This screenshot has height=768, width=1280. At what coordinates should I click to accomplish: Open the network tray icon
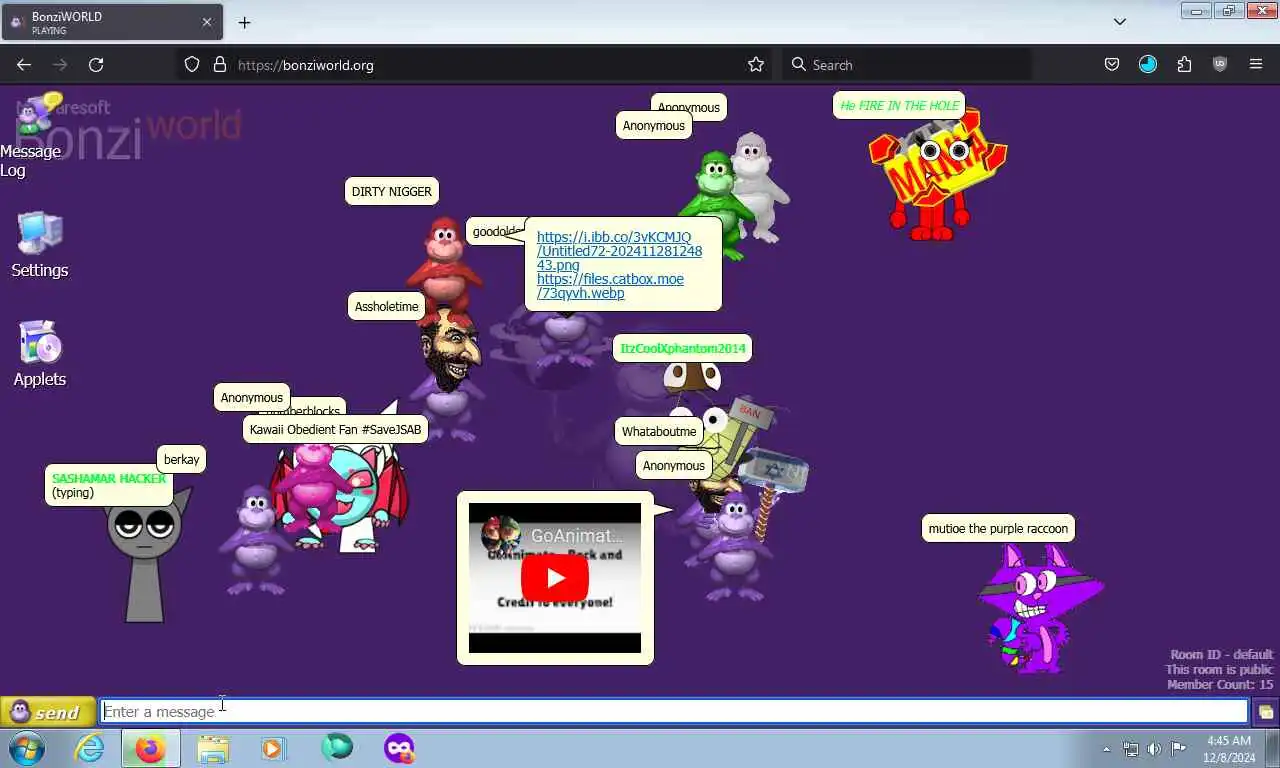pos(1131,749)
